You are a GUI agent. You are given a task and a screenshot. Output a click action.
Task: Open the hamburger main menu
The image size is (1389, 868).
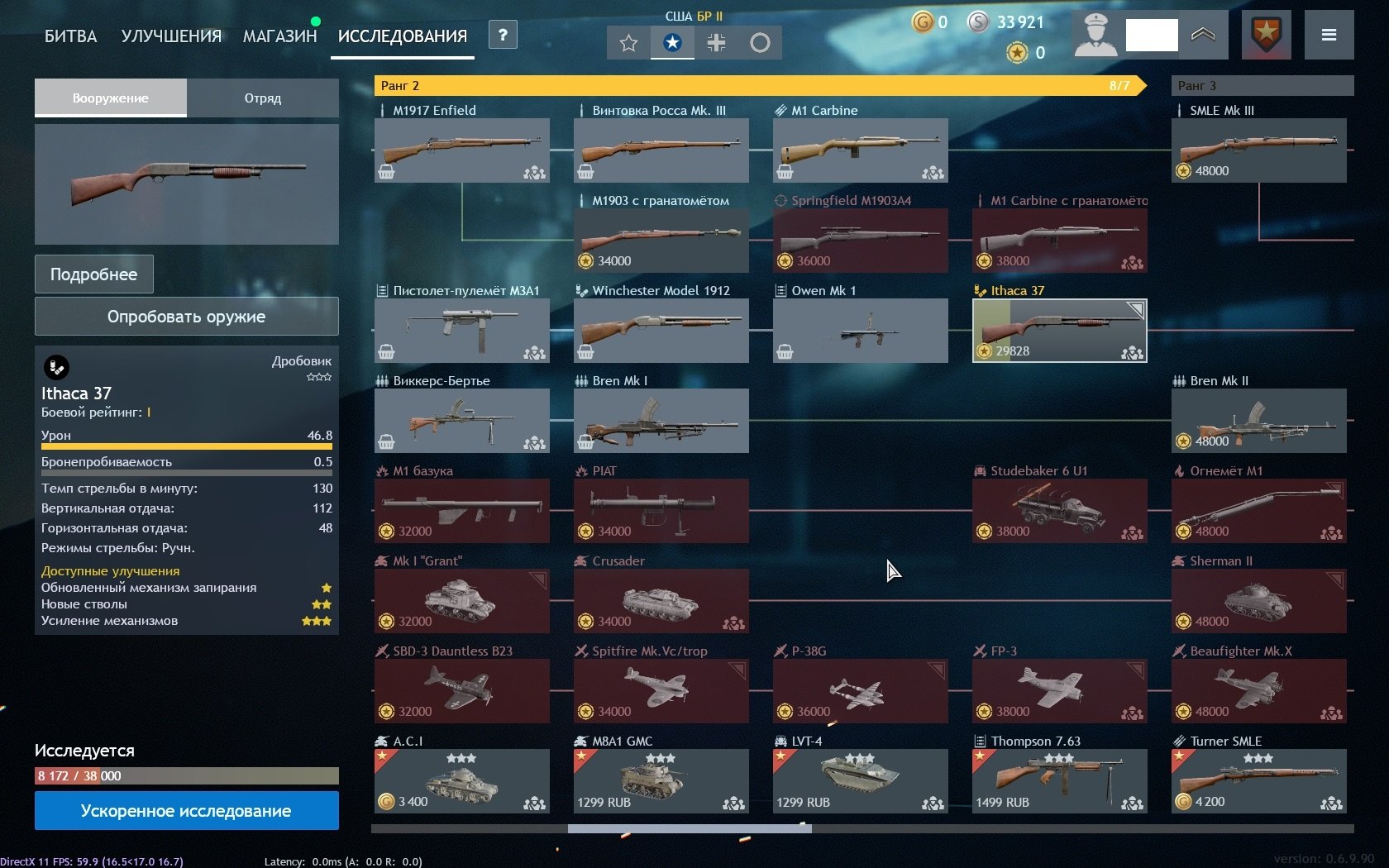(1329, 35)
